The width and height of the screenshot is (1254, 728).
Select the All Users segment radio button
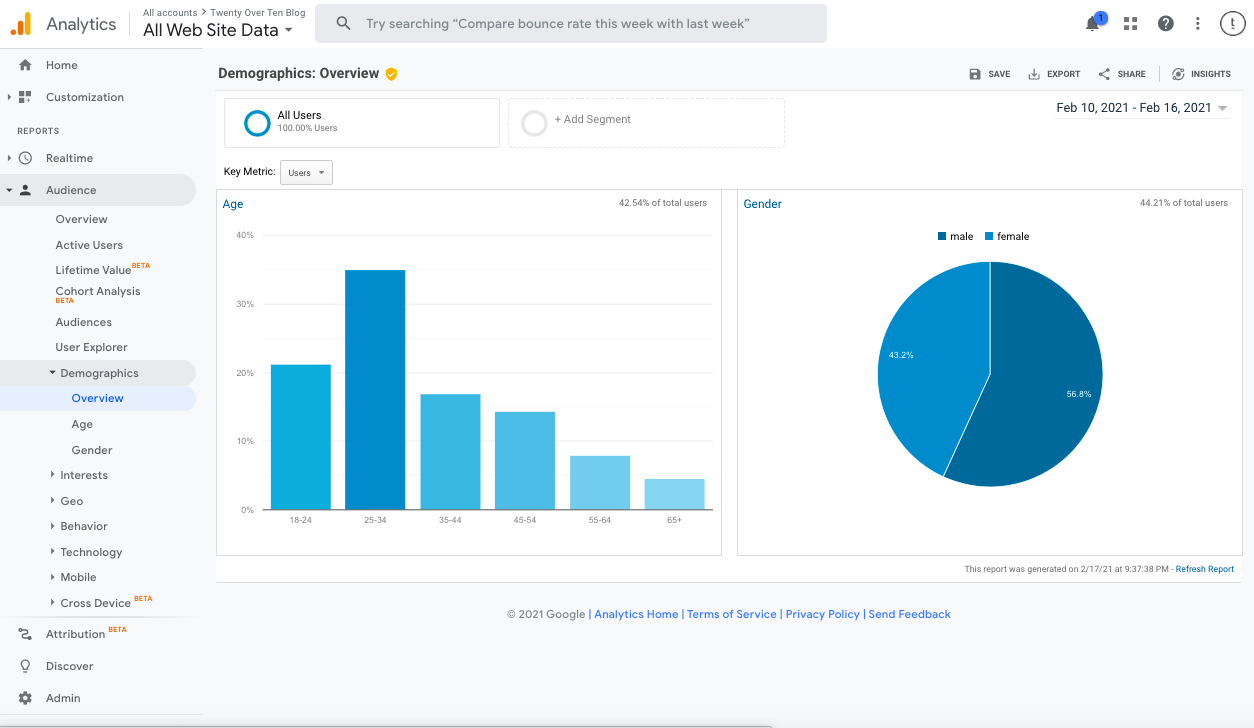(257, 122)
